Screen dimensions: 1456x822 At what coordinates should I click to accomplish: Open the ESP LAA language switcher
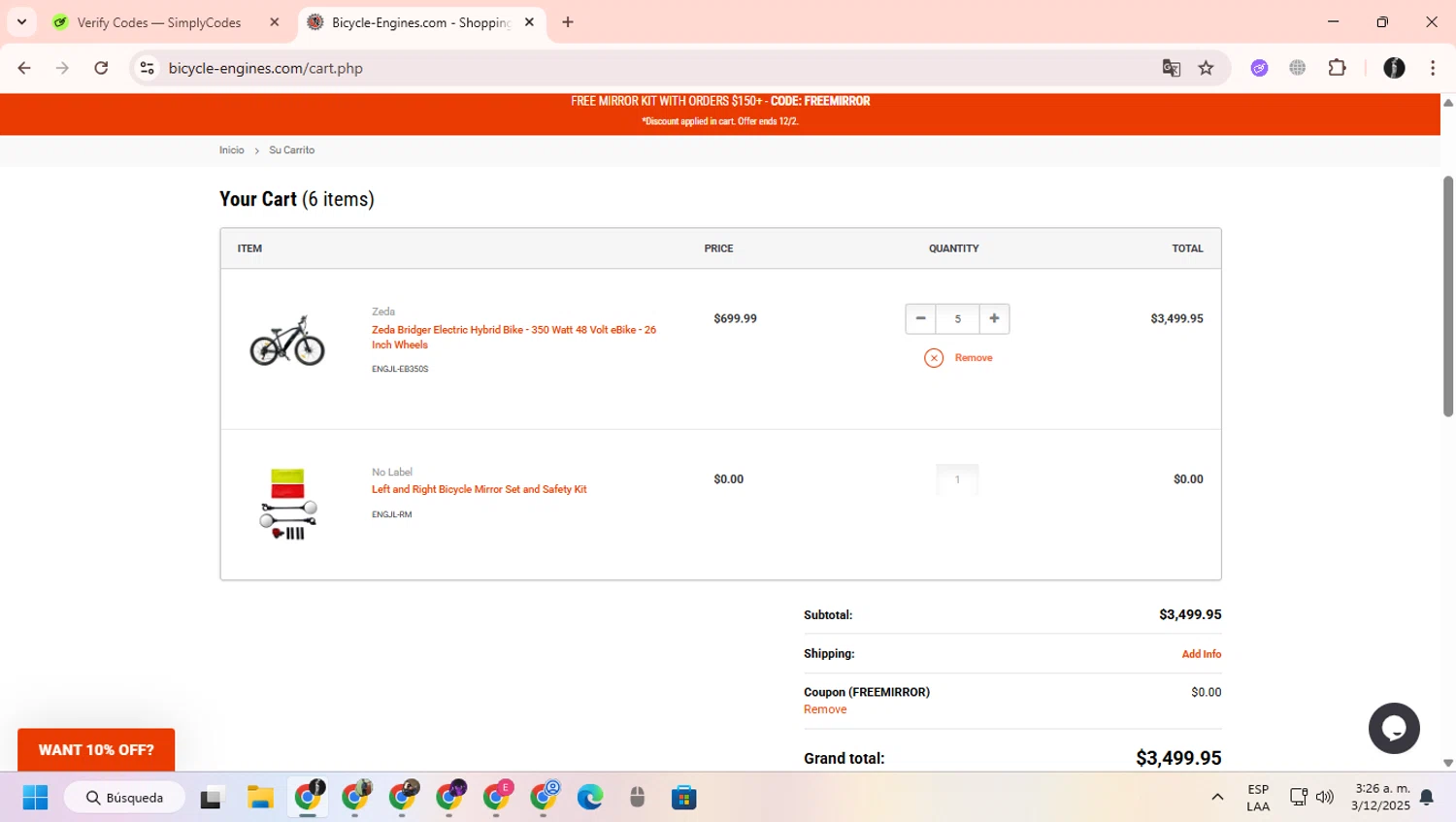click(x=1258, y=798)
